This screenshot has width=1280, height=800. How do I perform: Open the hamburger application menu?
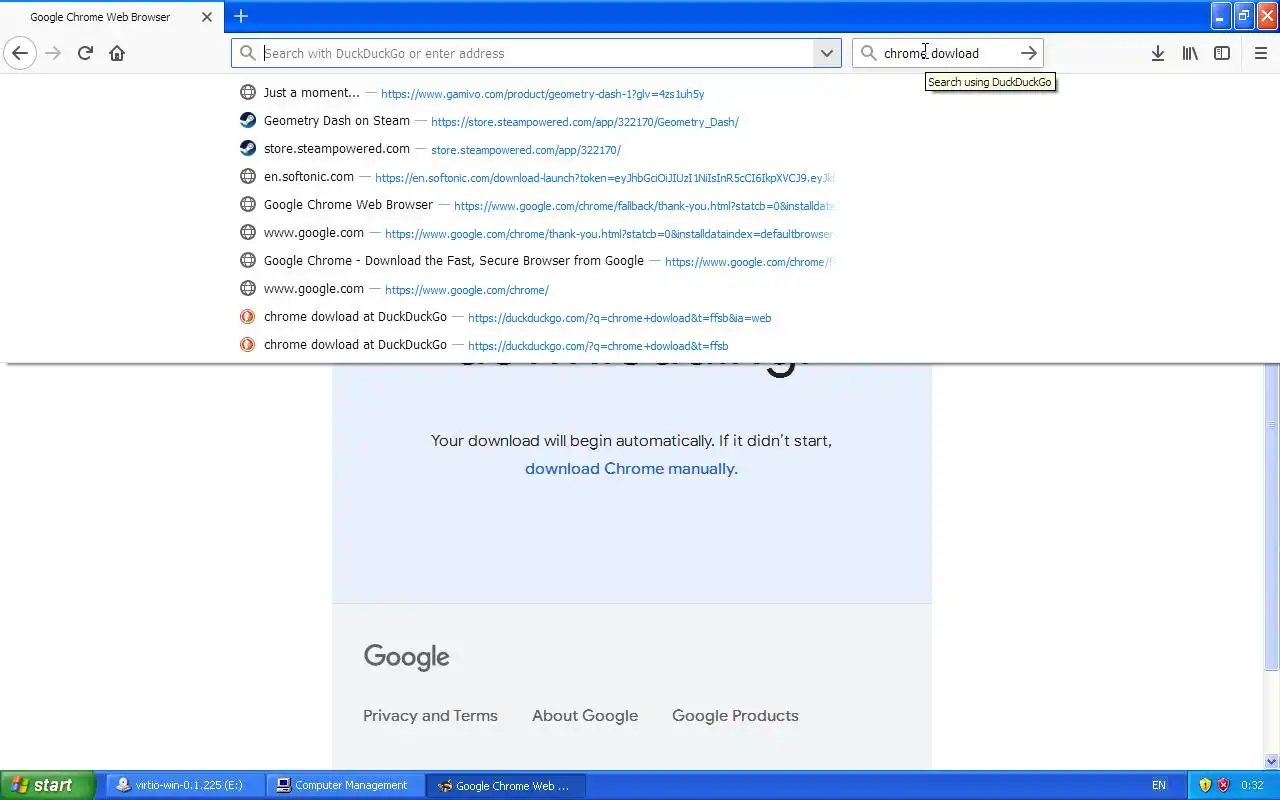pos(1260,53)
